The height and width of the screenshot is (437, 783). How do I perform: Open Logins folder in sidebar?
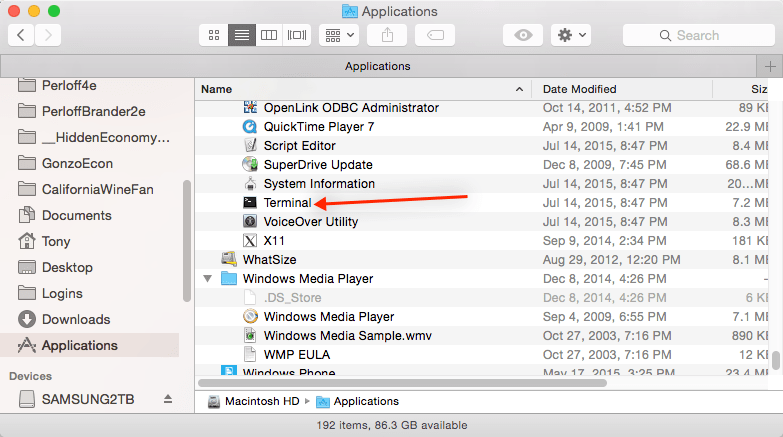coord(62,293)
